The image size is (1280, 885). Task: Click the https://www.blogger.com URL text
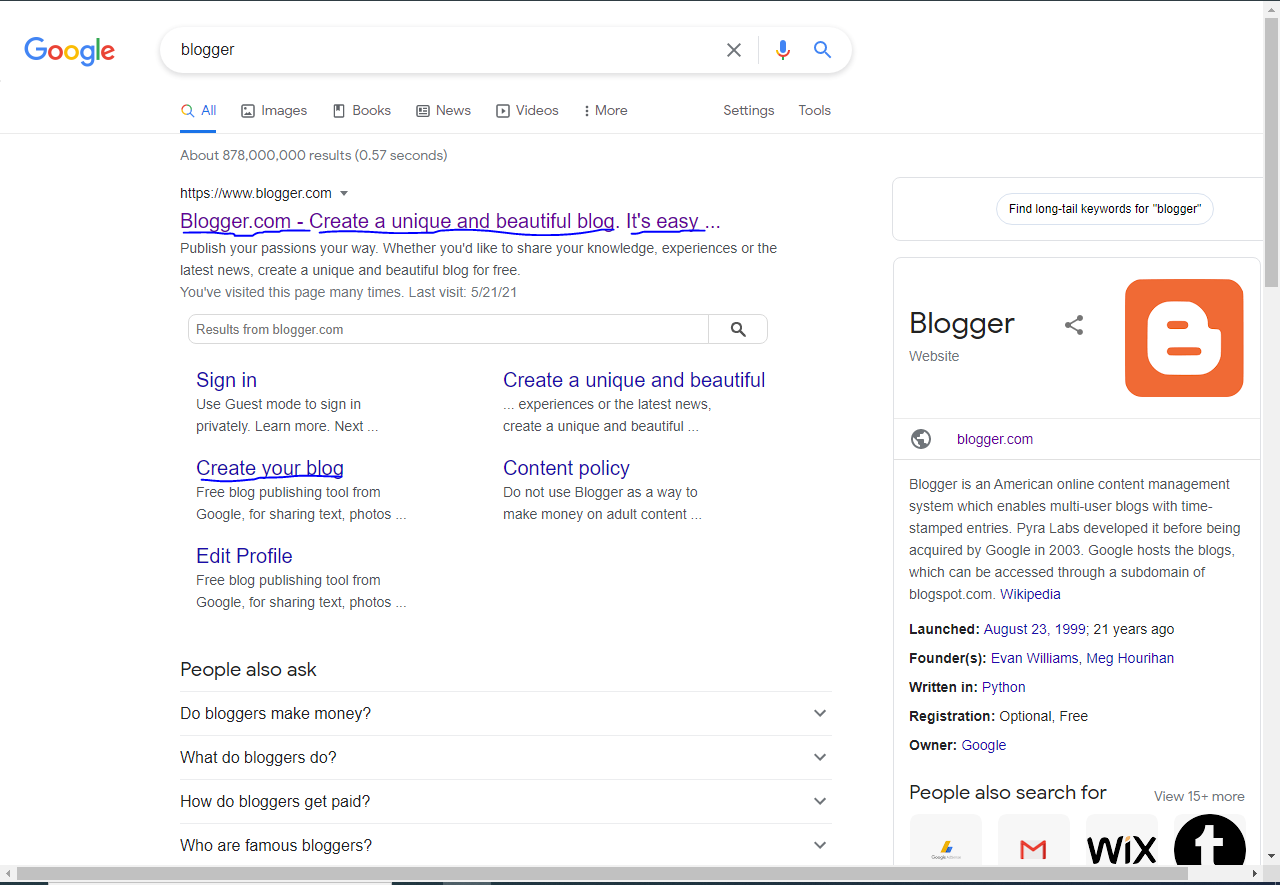pyautogui.click(x=256, y=193)
